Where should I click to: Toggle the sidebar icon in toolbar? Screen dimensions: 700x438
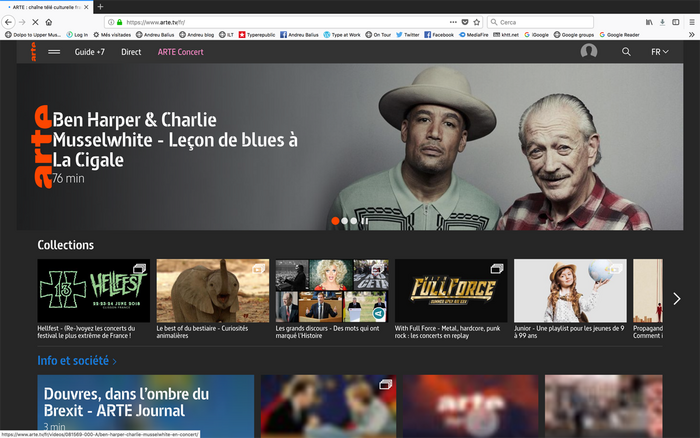[x=676, y=22]
